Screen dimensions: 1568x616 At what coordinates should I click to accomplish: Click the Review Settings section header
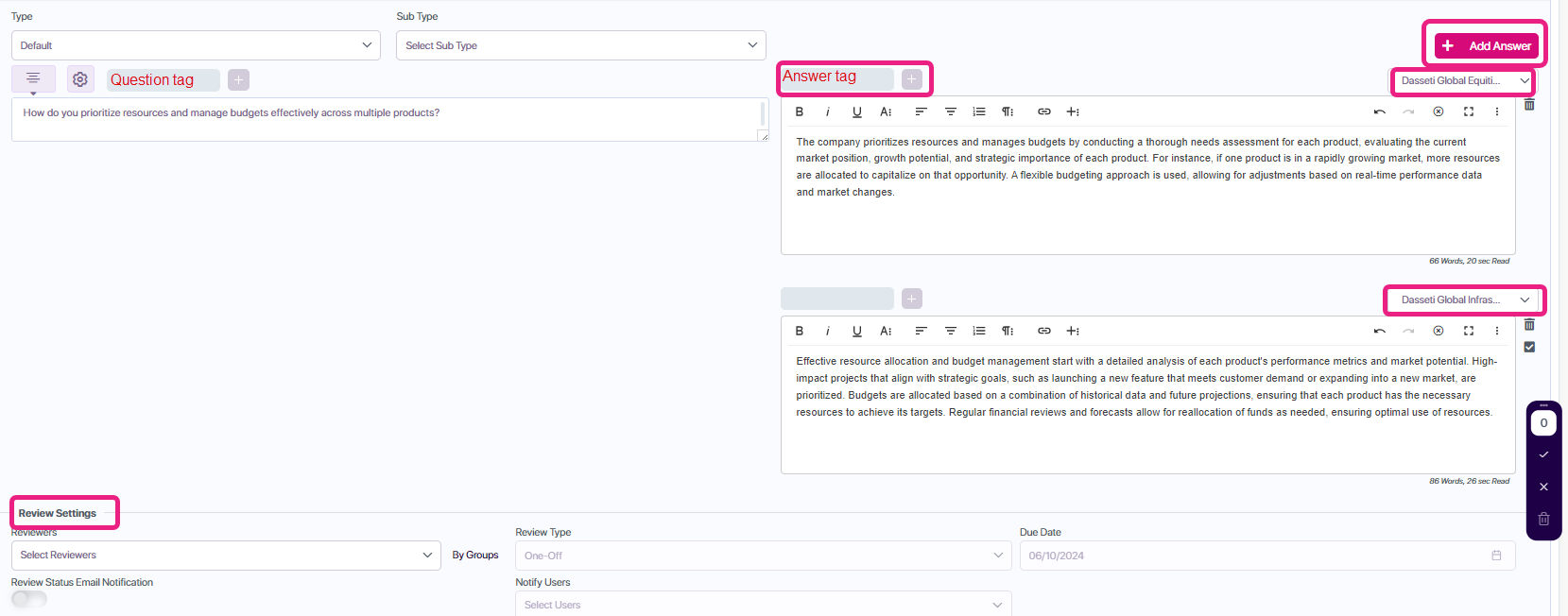pos(58,513)
